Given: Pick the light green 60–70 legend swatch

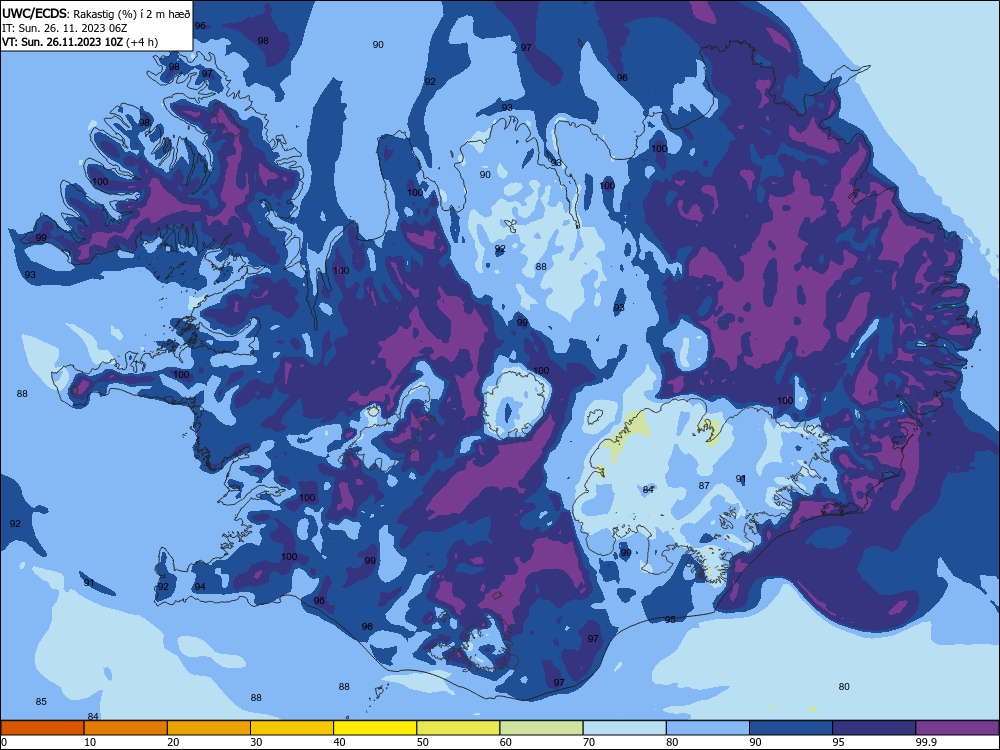Looking at the screenshot, I should click(541, 728).
